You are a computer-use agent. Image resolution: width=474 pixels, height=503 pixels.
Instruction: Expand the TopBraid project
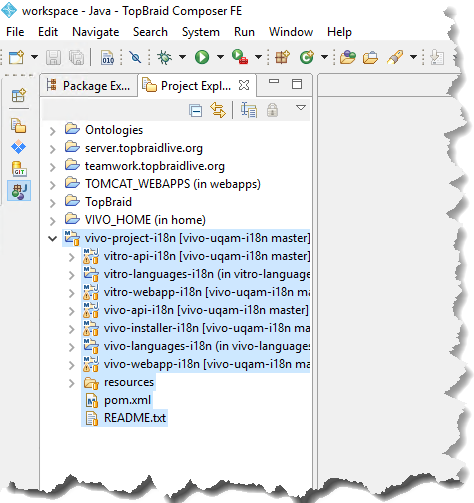pos(52,203)
